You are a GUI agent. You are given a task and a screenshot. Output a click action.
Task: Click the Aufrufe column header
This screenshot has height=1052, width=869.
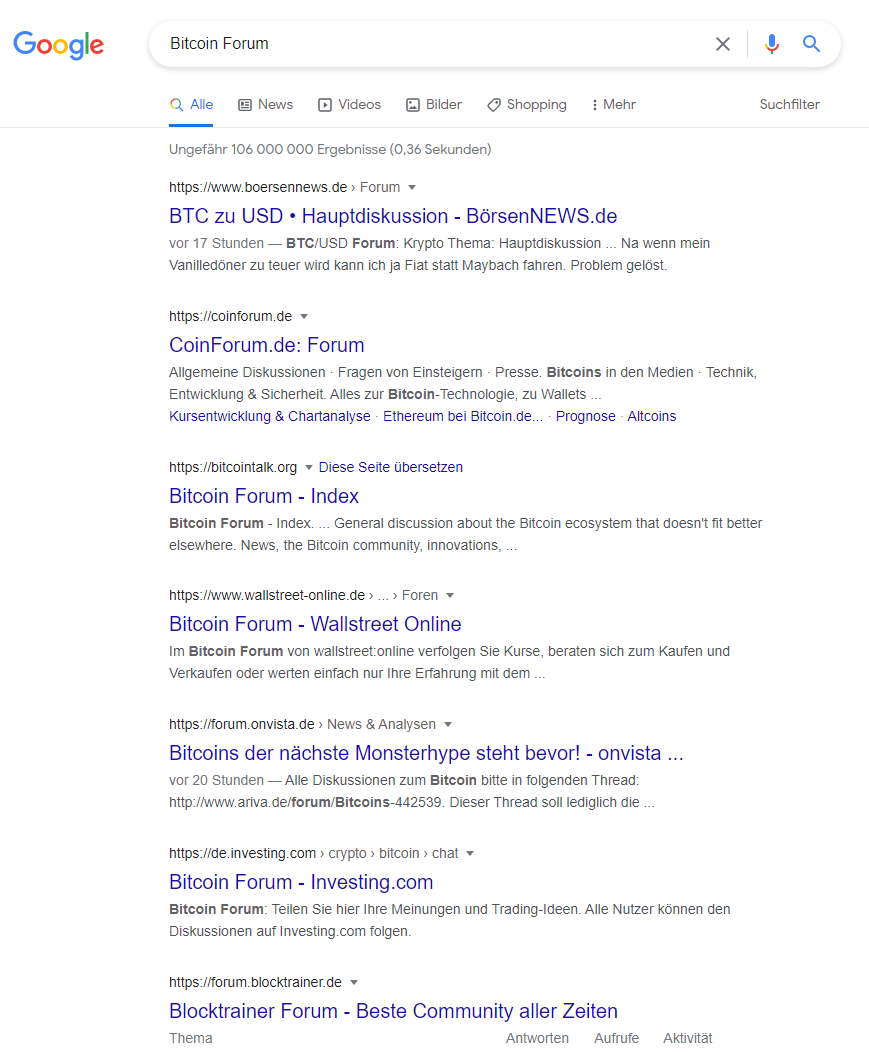coord(616,1038)
